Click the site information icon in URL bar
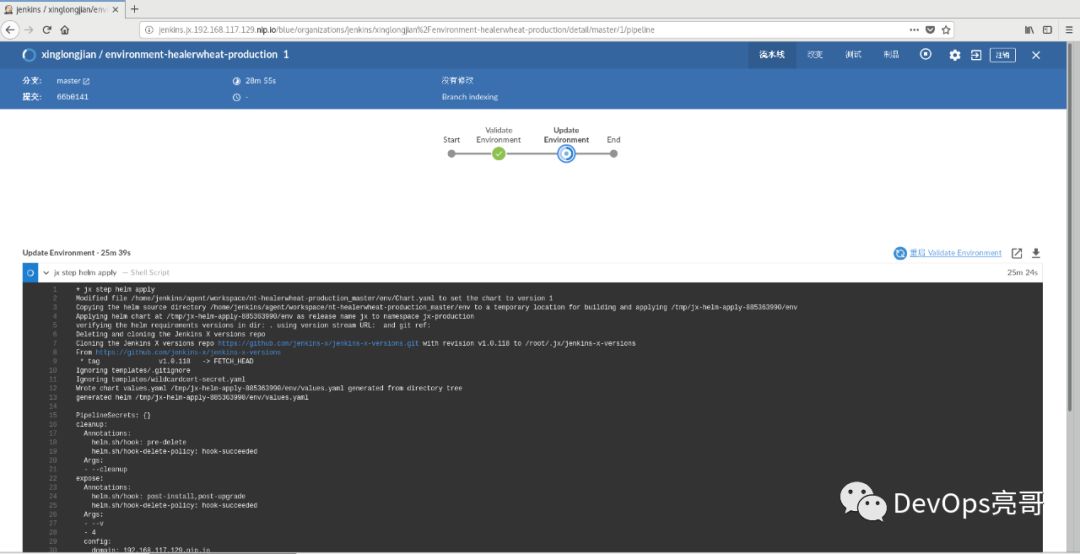 click(149, 30)
